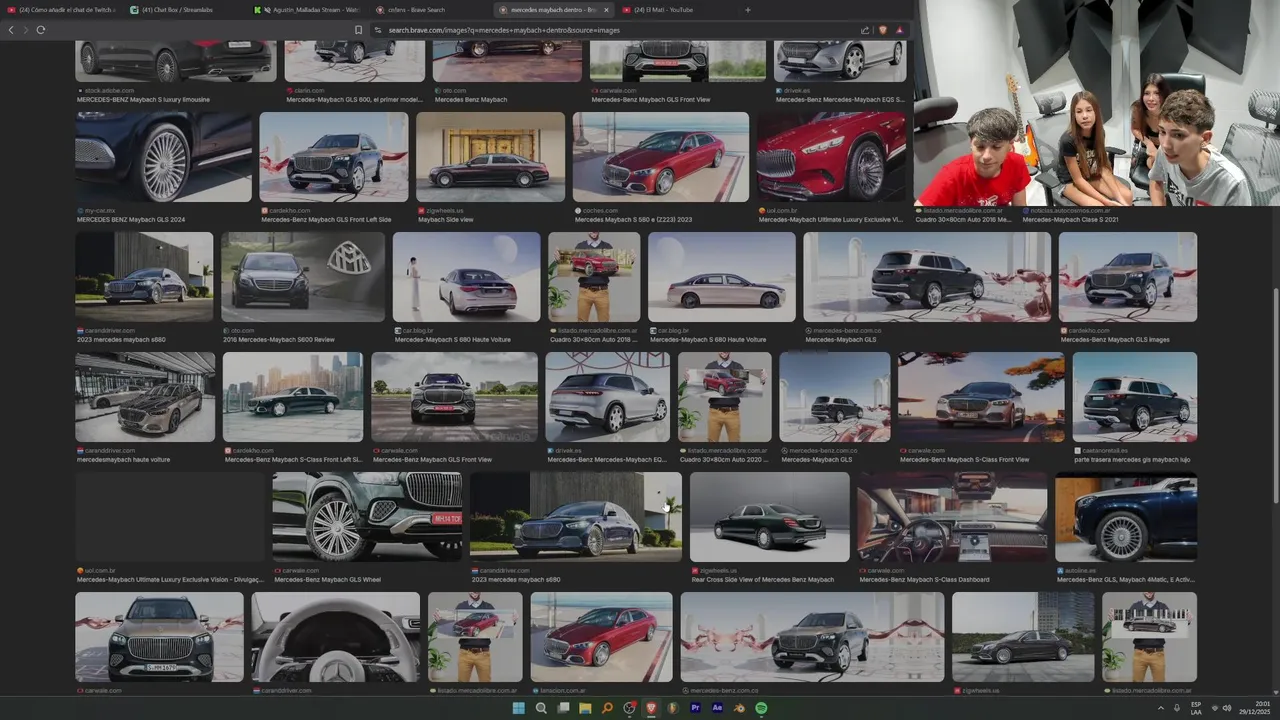Bookmark this page with the bookmark icon
This screenshot has height=720, width=1280.
358,30
